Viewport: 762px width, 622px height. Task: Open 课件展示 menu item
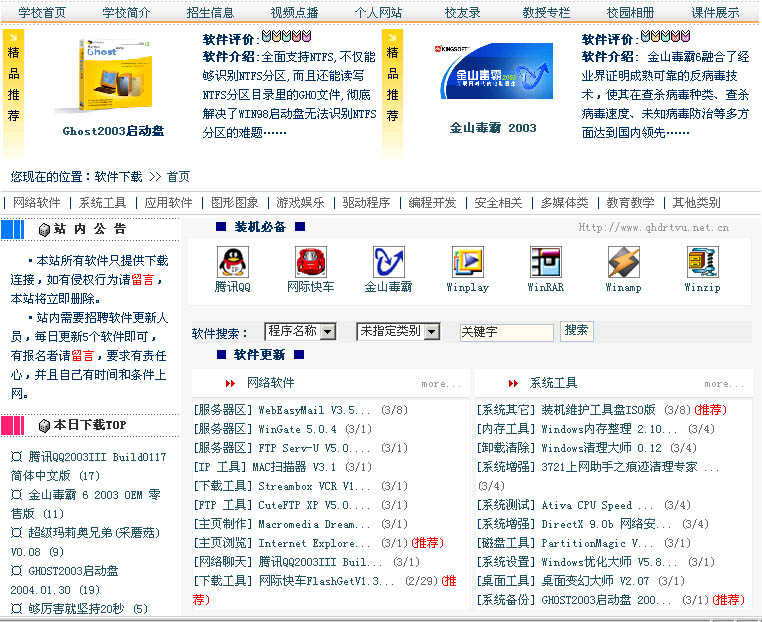[x=715, y=13]
